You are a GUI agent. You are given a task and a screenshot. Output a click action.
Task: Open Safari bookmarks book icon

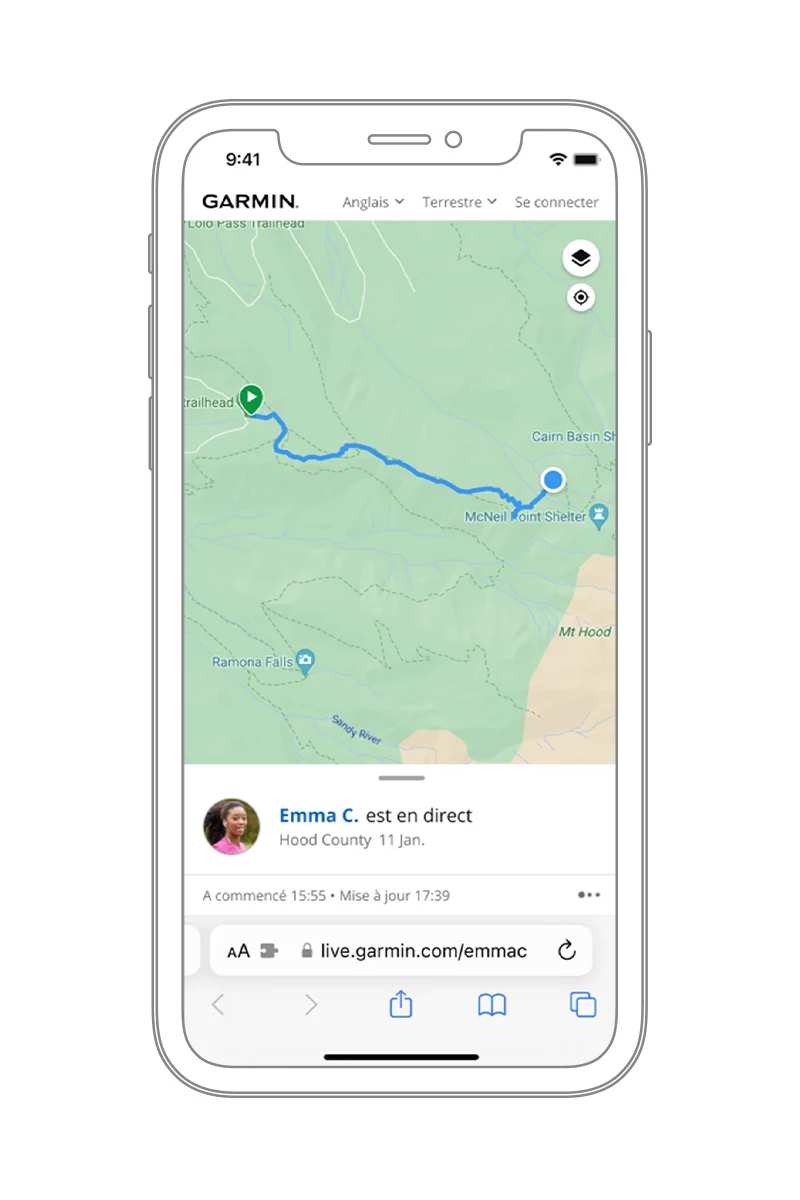click(491, 1005)
